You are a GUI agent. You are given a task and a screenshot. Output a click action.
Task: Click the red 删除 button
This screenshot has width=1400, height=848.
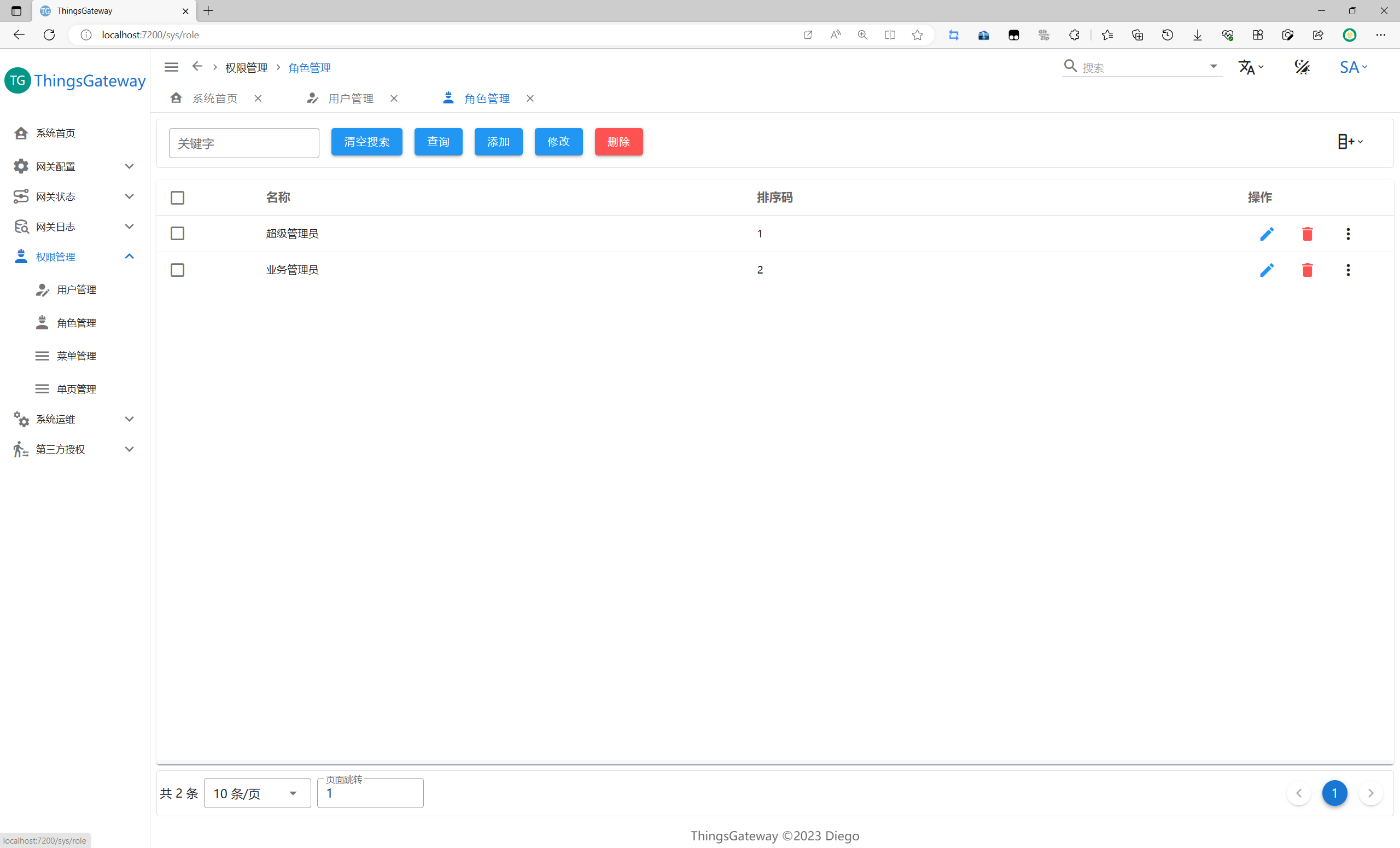(x=618, y=142)
